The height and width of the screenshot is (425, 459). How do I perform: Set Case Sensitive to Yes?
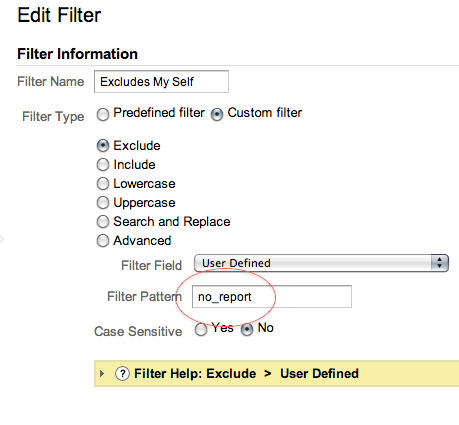201,330
